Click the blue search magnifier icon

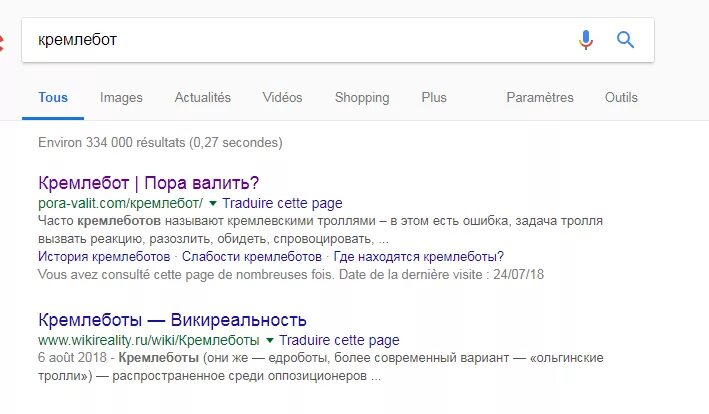pyautogui.click(x=626, y=40)
